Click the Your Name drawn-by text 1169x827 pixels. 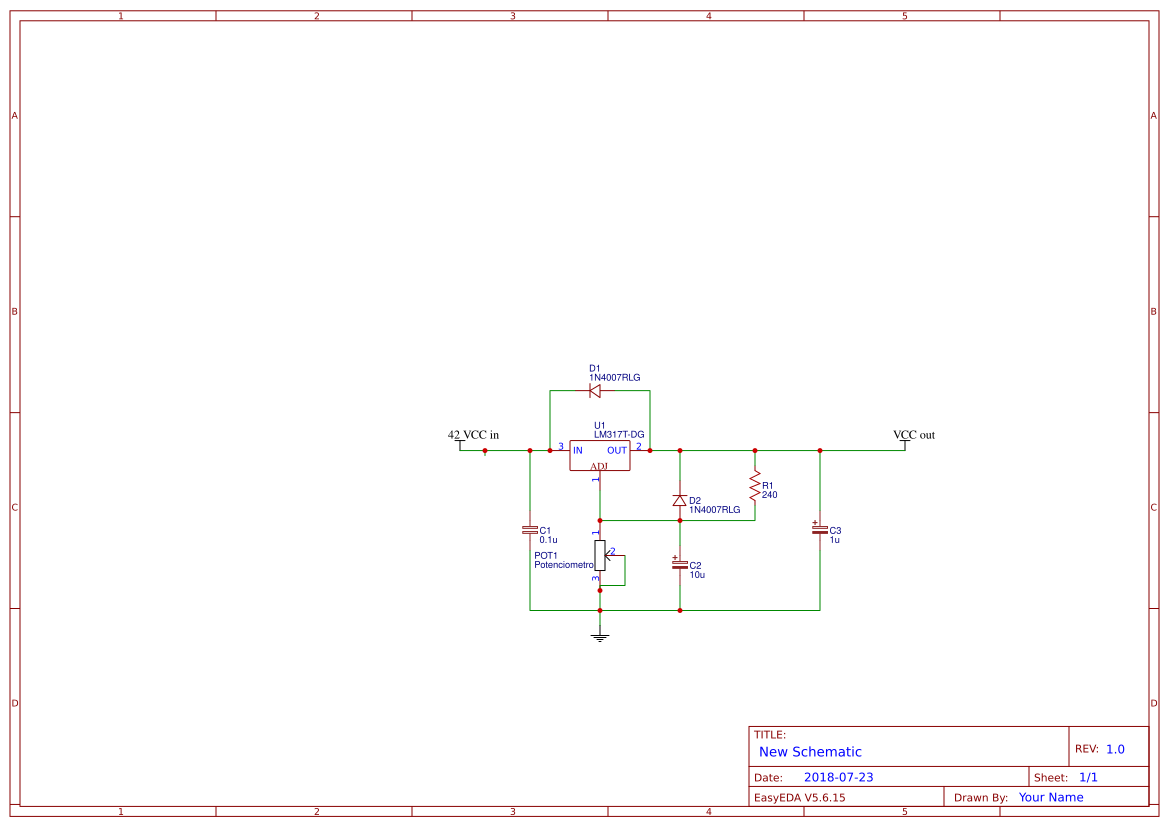tap(1050, 797)
